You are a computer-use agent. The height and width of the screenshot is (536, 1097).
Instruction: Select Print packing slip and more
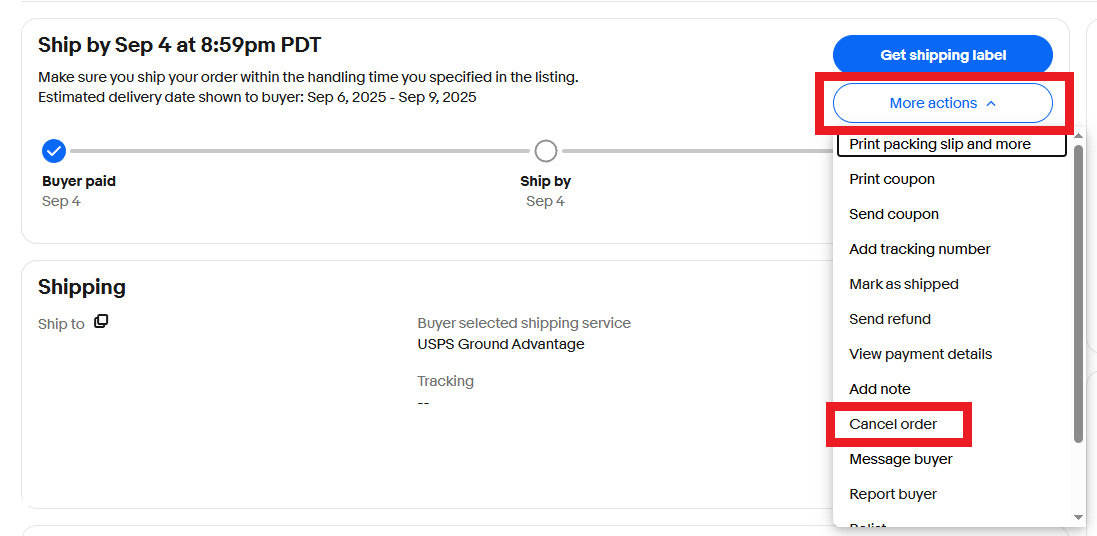pos(940,144)
